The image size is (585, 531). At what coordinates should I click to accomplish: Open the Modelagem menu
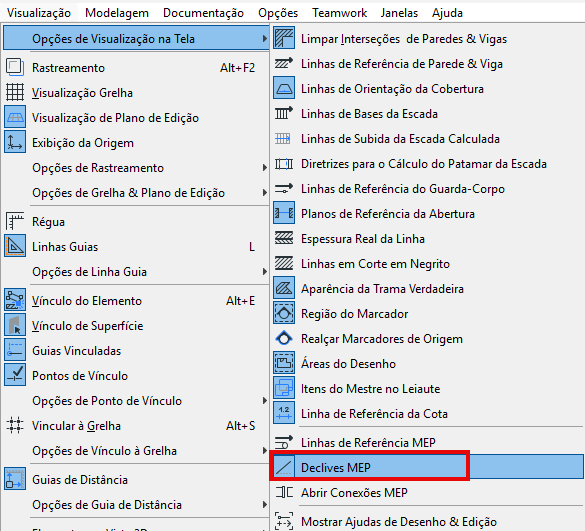point(117,13)
